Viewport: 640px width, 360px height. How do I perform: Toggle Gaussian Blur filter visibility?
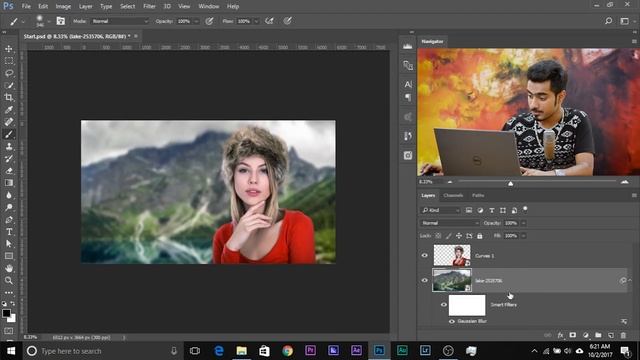pos(451,321)
